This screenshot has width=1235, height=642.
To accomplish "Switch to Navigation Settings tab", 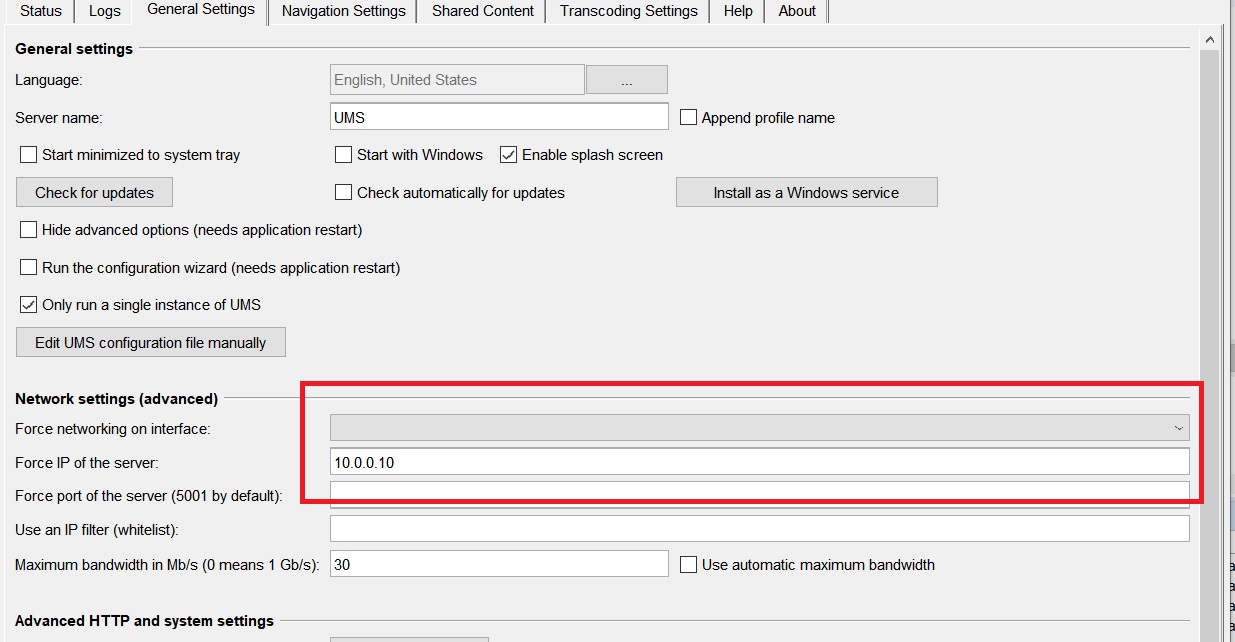I will (343, 11).
